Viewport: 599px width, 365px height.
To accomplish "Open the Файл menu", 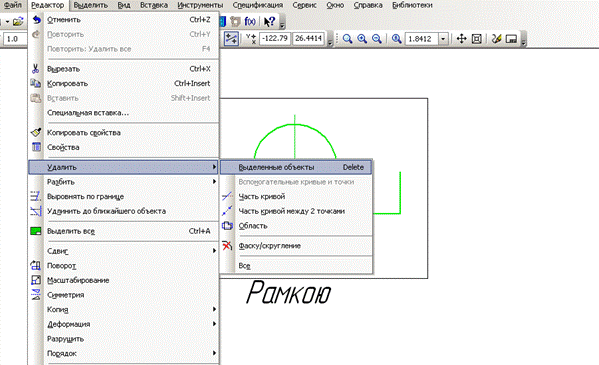I will 13,5.
